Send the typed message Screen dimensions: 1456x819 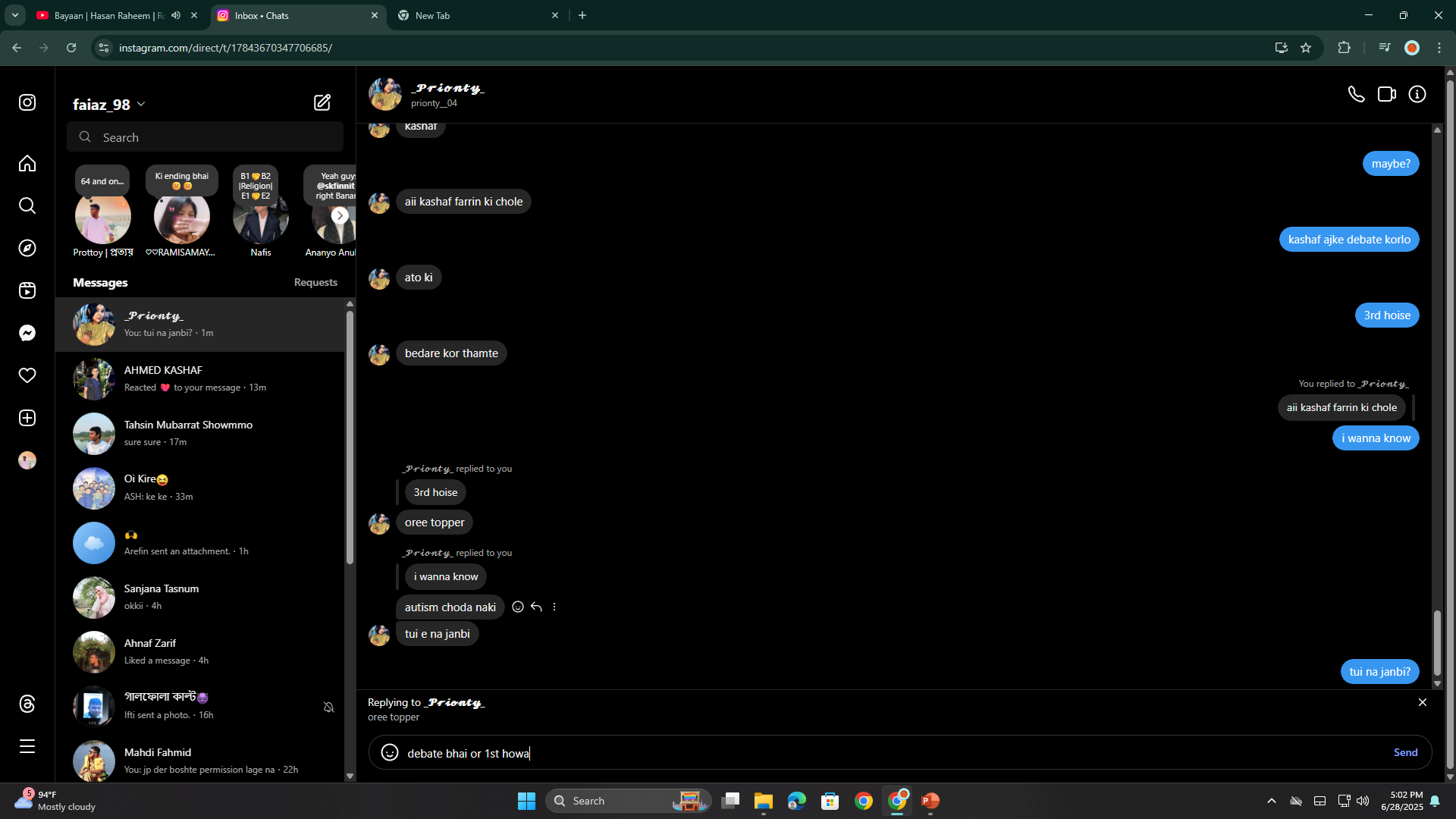1405,752
